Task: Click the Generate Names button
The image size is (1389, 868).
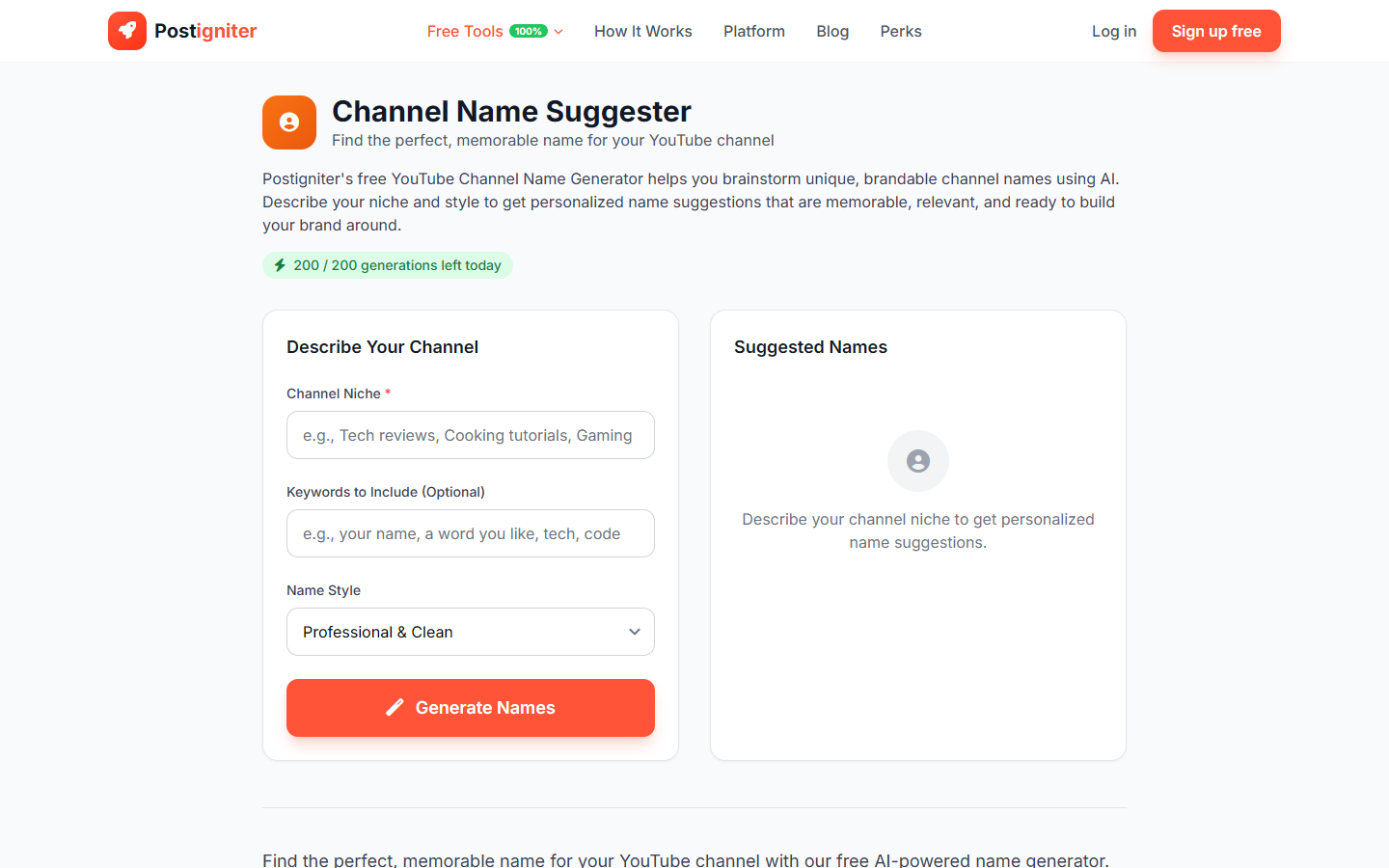Action: click(470, 707)
